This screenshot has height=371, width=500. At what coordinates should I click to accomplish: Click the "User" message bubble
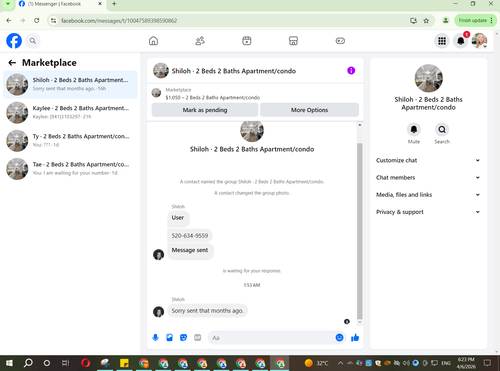(x=178, y=218)
